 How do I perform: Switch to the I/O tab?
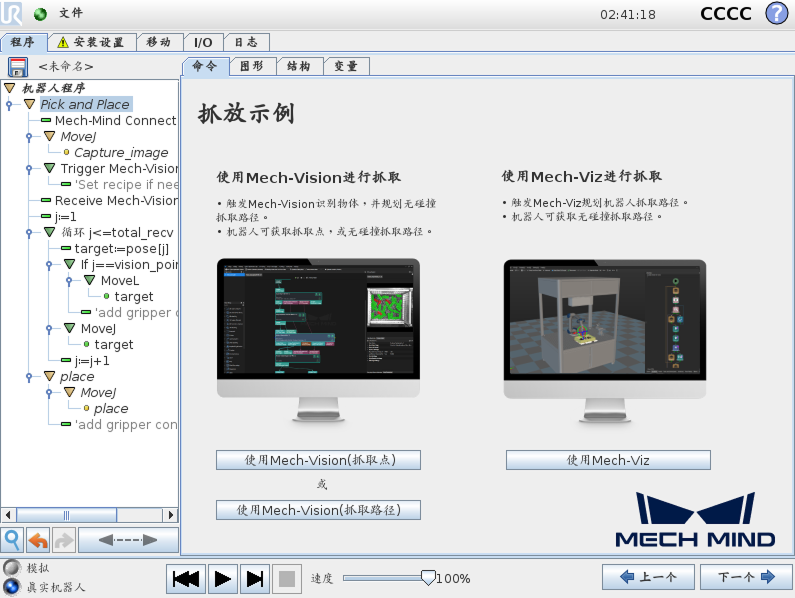[x=203, y=42]
